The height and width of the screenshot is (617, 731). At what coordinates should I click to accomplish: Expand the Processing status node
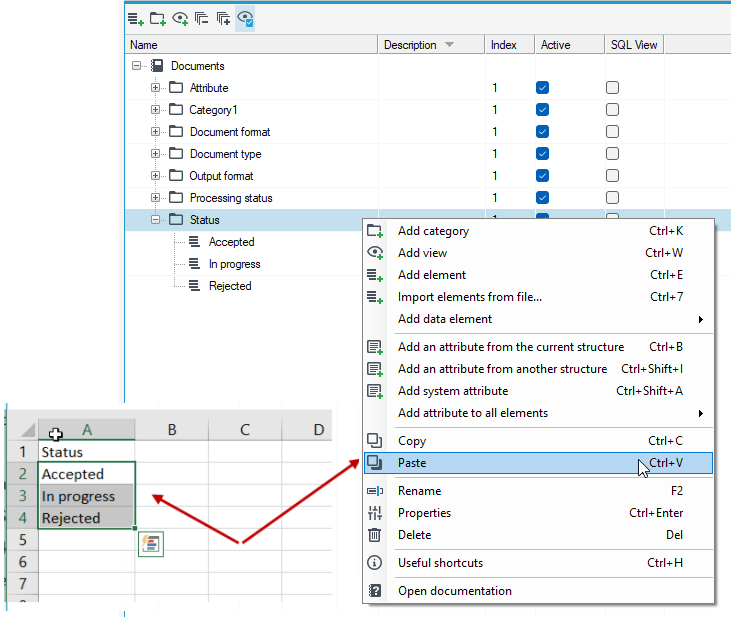pos(155,197)
